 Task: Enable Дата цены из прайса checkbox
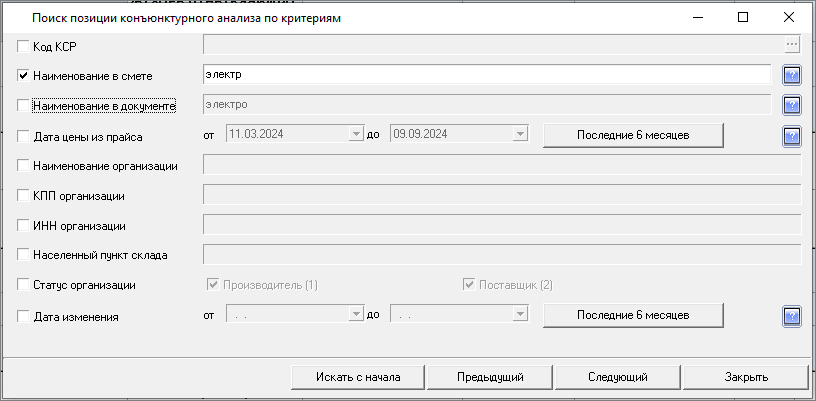(x=24, y=135)
